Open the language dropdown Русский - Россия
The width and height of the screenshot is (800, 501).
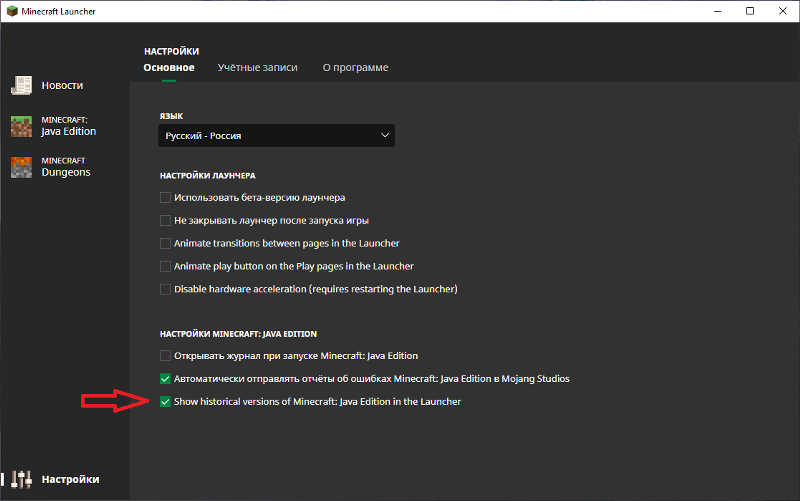(x=275, y=136)
